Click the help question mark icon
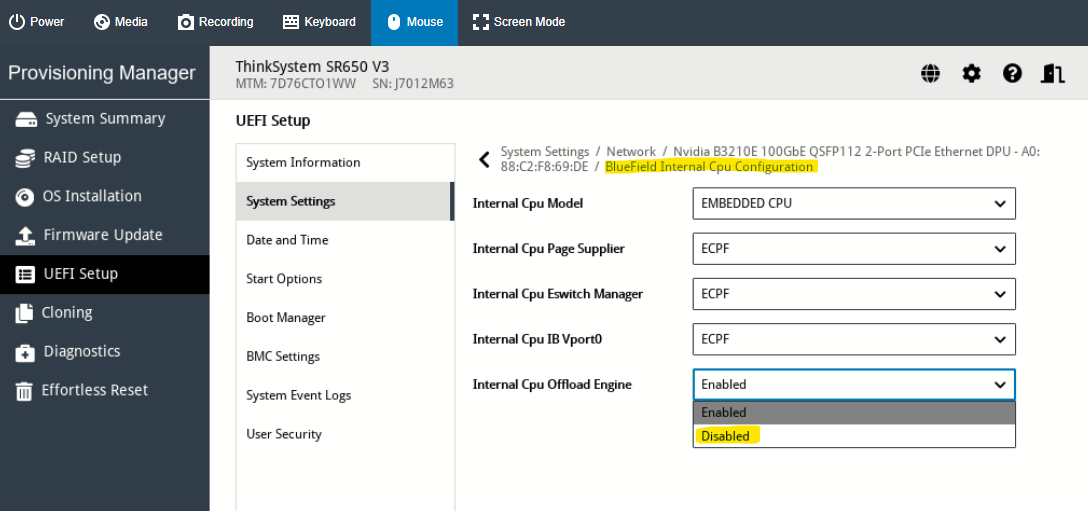Image resolution: width=1088 pixels, height=511 pixels. [1012, 73]
